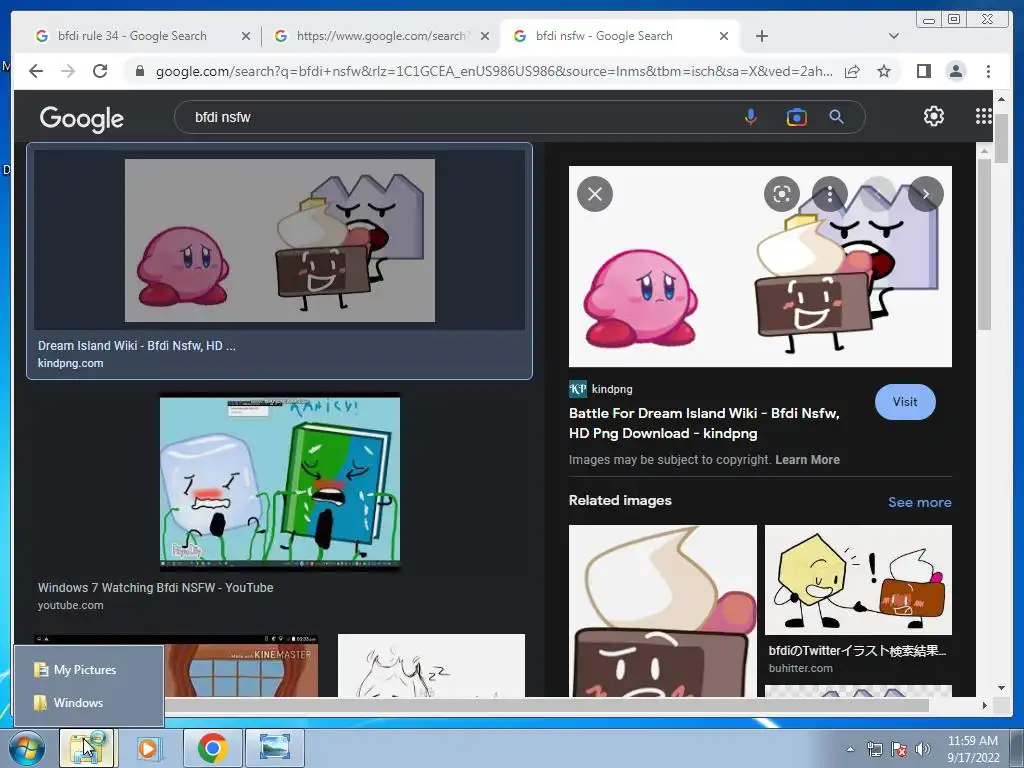Launch Windows Media Player from taskbar
The image size is (1024, 768).
(x=149, y=748)
